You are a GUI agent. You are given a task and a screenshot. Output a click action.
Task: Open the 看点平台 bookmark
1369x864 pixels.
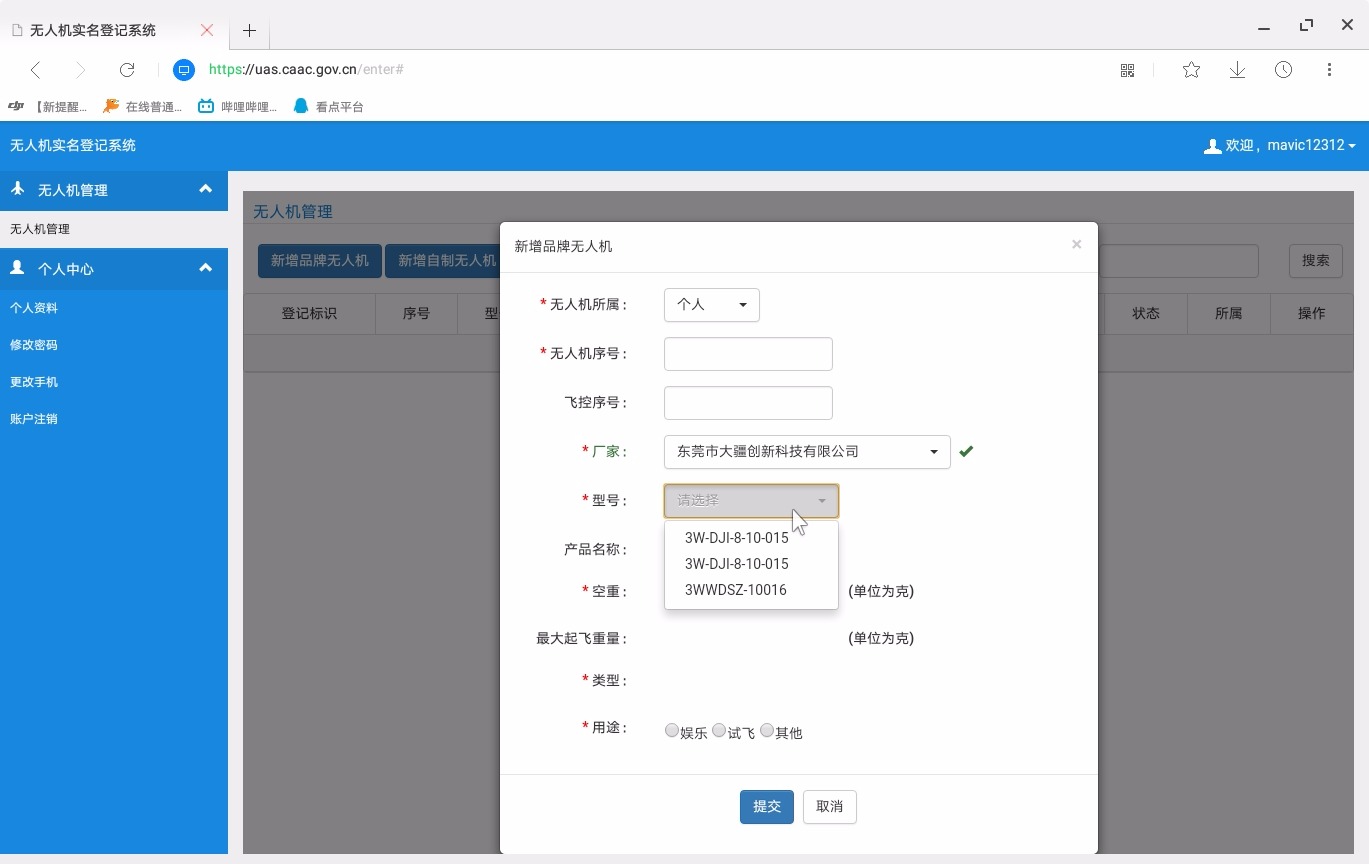[328, 106]
